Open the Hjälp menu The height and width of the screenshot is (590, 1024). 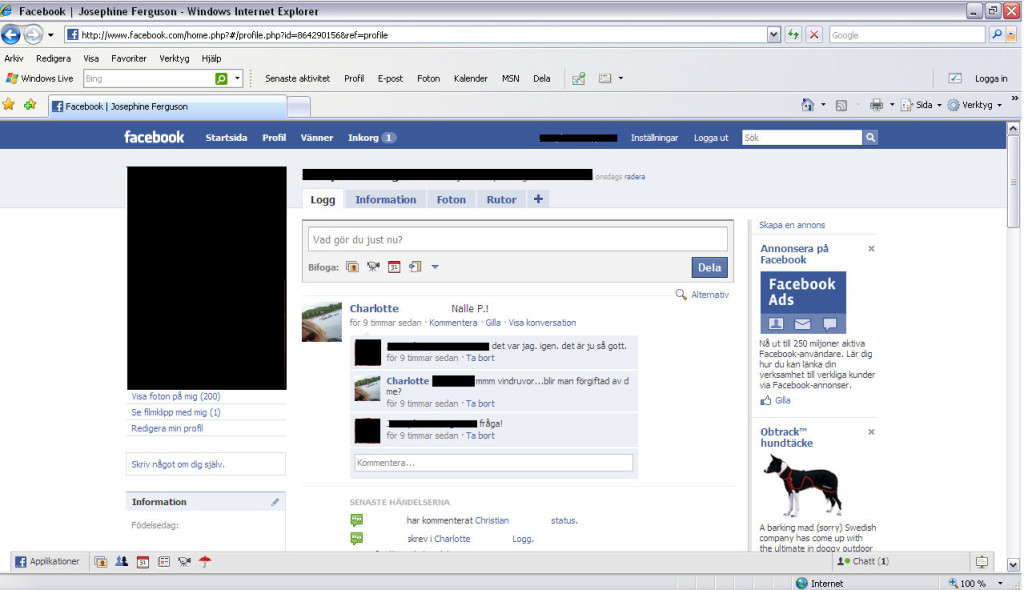pyautogui.click(x=211, y=58)
